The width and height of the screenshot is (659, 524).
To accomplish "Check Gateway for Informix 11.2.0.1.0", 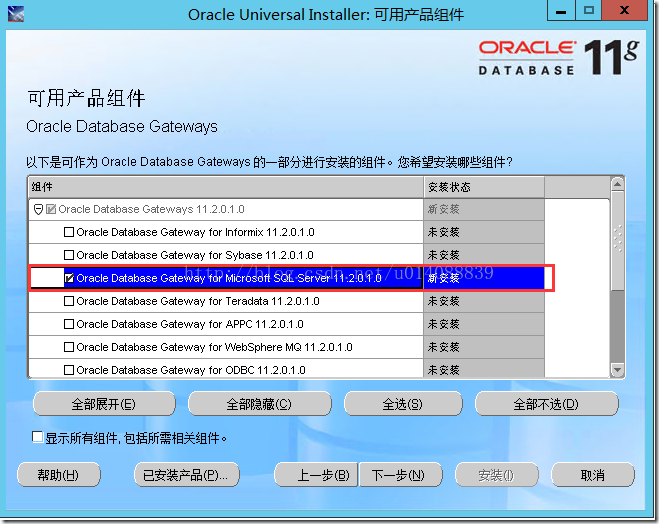I will pos(69,232).
